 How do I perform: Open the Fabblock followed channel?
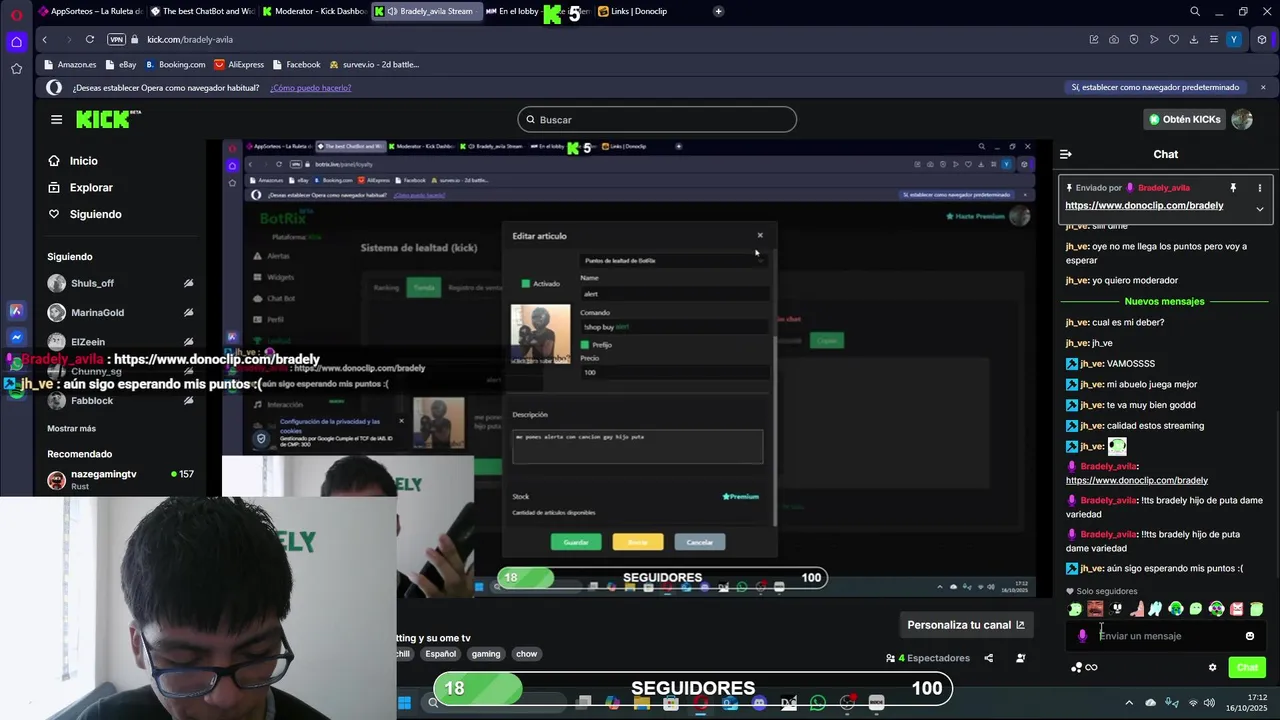point(120,401)
